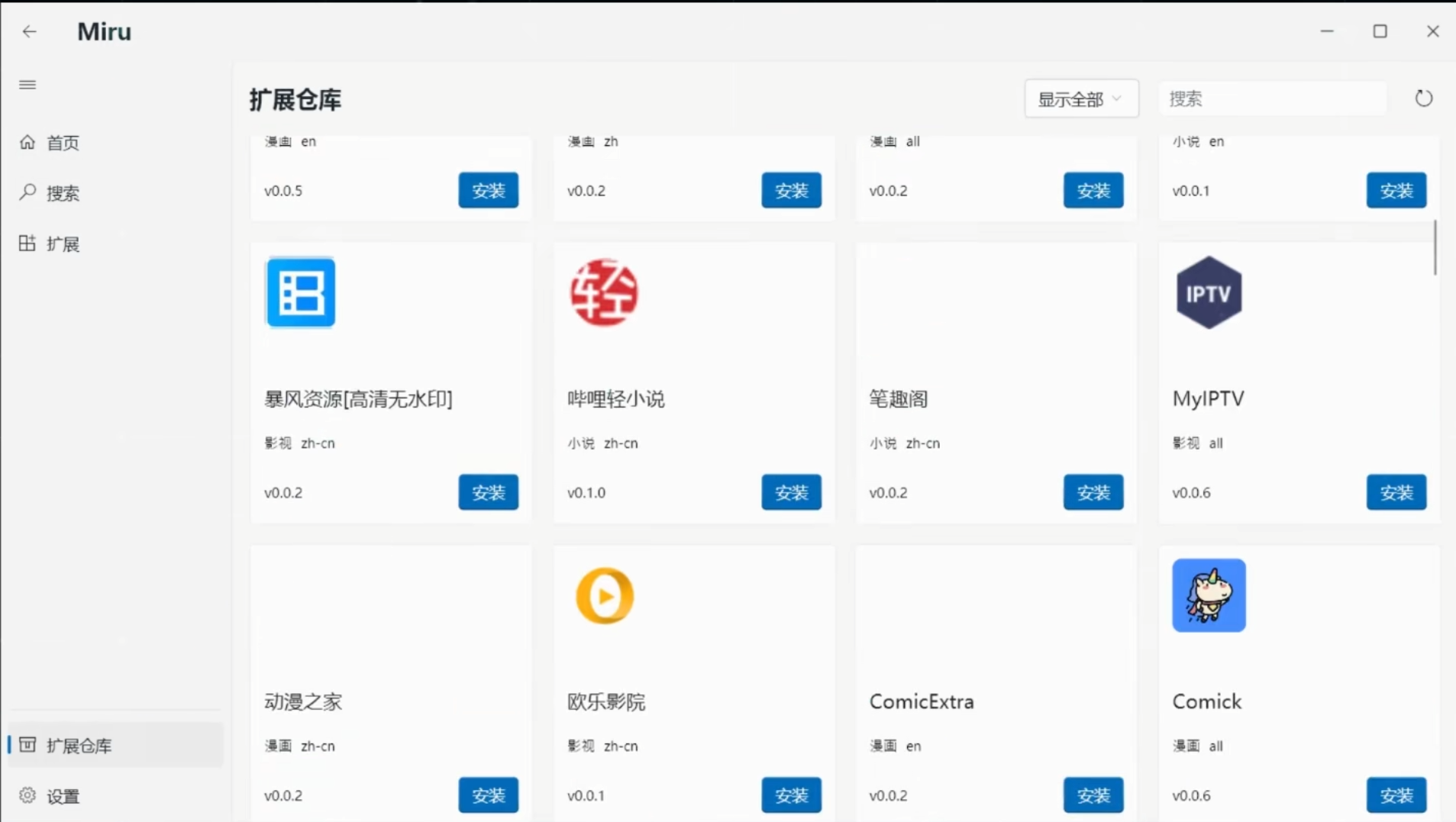Screen dimensions: 1456x822
Task: Toggle the hamburger navigation menu
Action: [x=27, y=85]
